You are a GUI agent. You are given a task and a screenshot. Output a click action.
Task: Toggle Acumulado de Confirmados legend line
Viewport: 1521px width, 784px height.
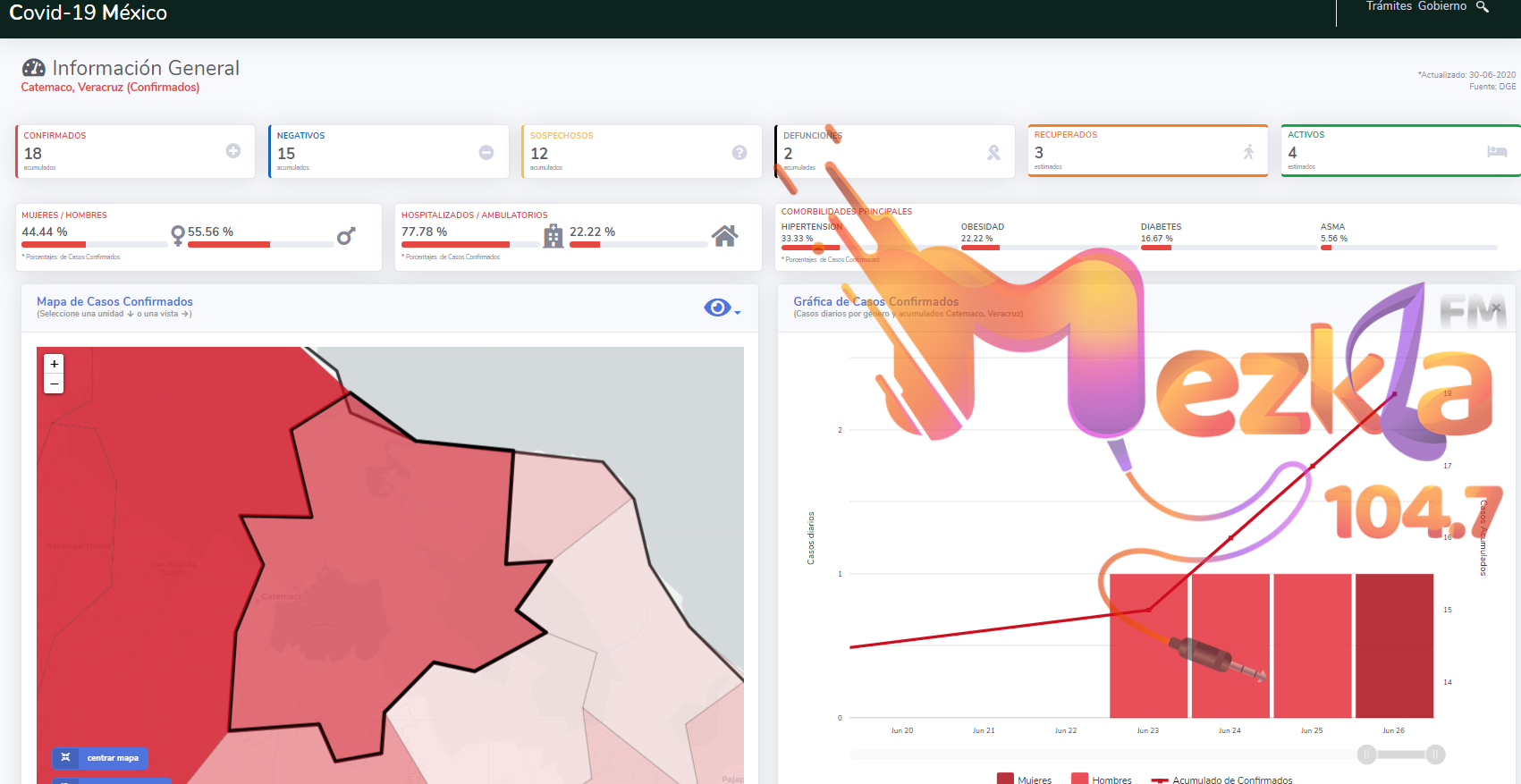coord(1222,780)
